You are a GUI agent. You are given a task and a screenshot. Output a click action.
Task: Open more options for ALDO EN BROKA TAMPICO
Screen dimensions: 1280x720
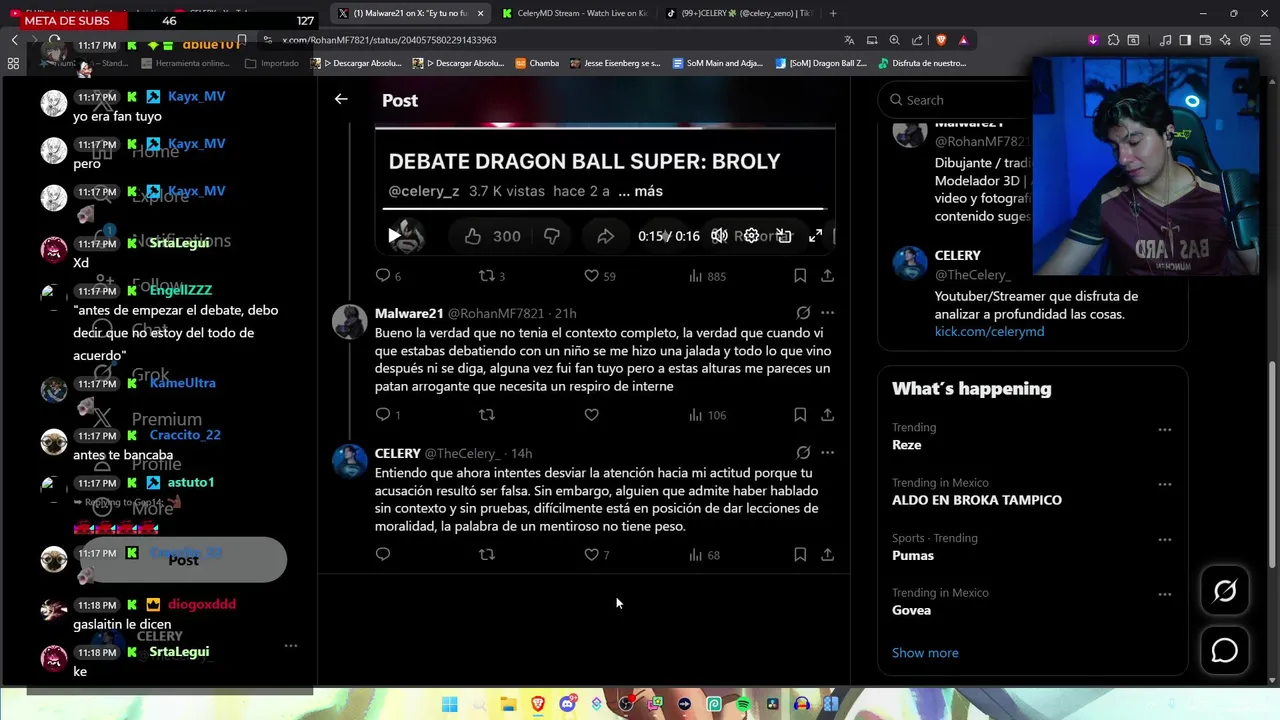[x=1165, y=484]
